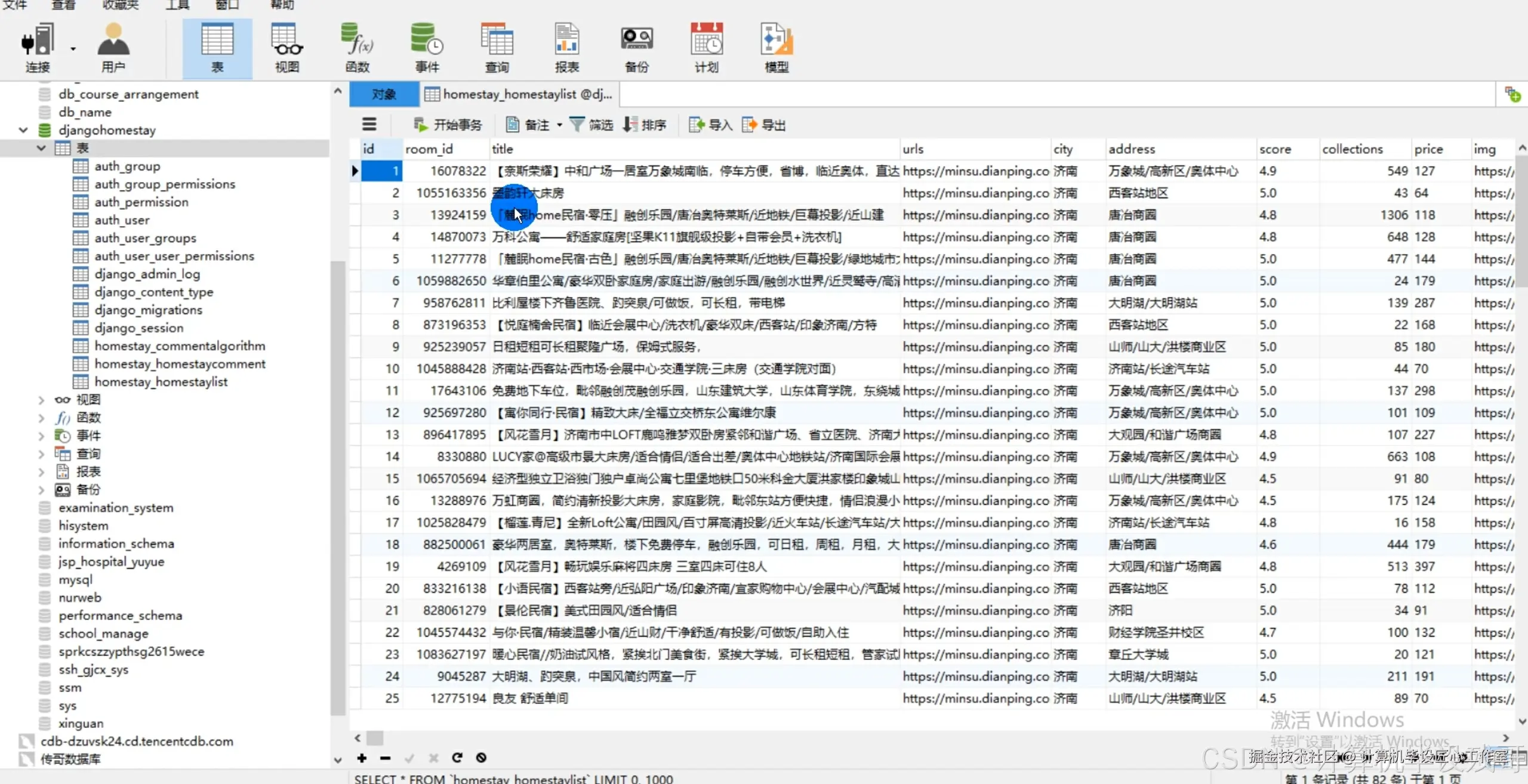Viewport: 1528px width, 784px height.
Task: Open the 备份 (Backup) tool
Action: coord(636,48)
